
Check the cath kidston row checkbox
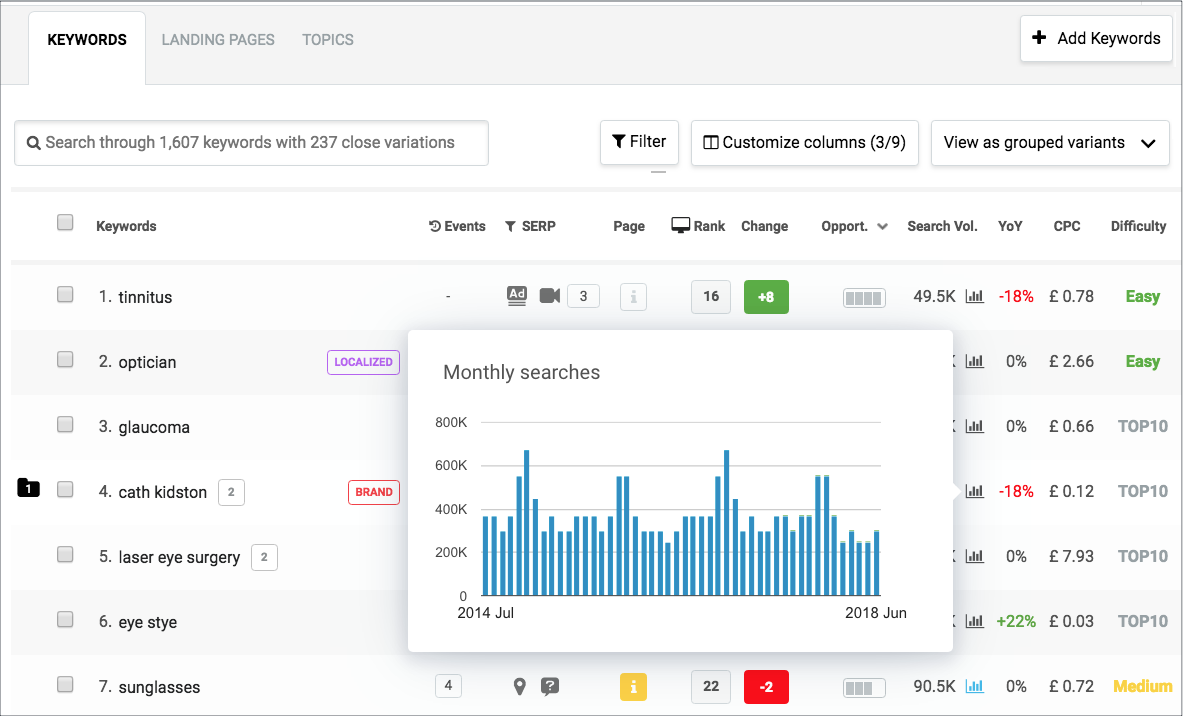(x=65, y=489)
